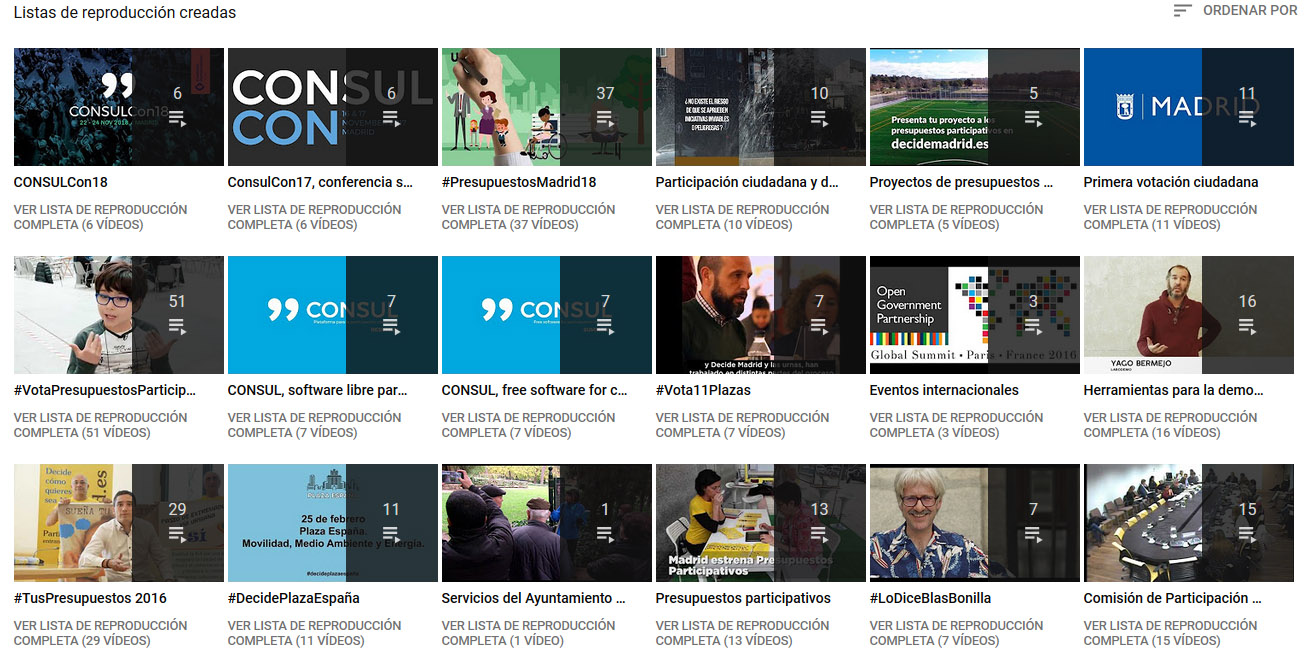
Task: Open the #DecidePlazaEspaña playlist title
Action: [294, 598]
